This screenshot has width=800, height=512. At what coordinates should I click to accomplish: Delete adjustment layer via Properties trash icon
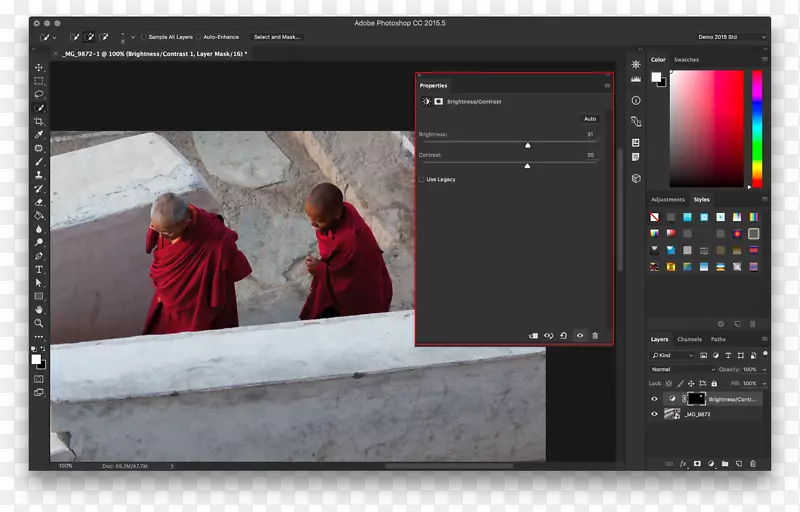pyautogui.click(x=595, y=336)
